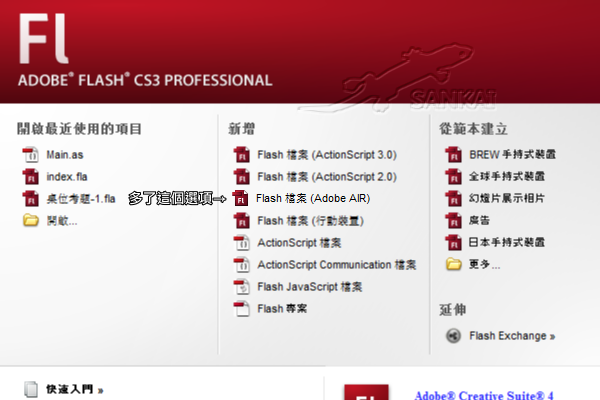Click the ActionScript 2.0 Flash file icon
This screenshot has width=600, height=400.
242,177
